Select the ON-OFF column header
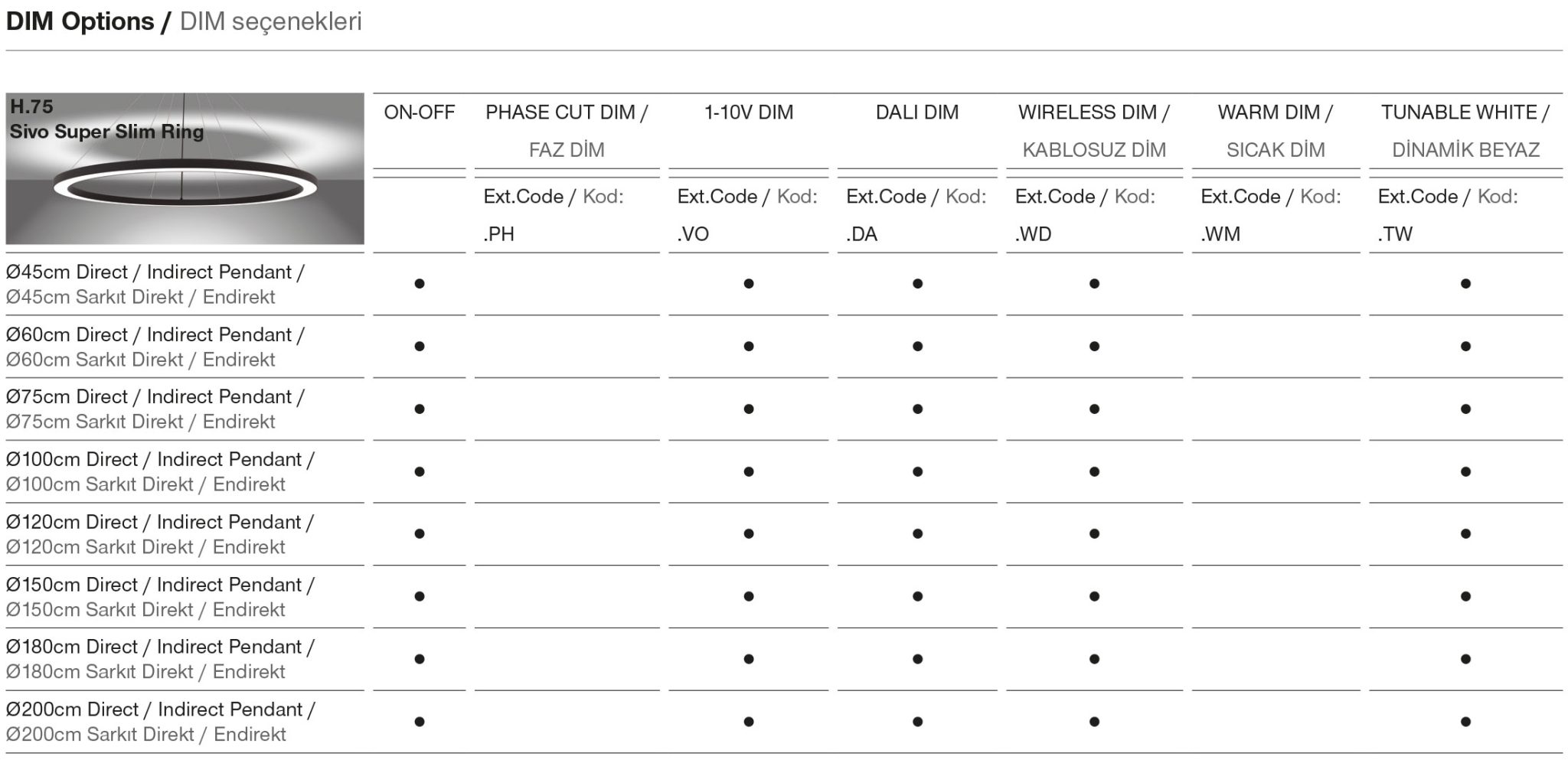Viewport: 1568px width, 763px height. (420, 112)
